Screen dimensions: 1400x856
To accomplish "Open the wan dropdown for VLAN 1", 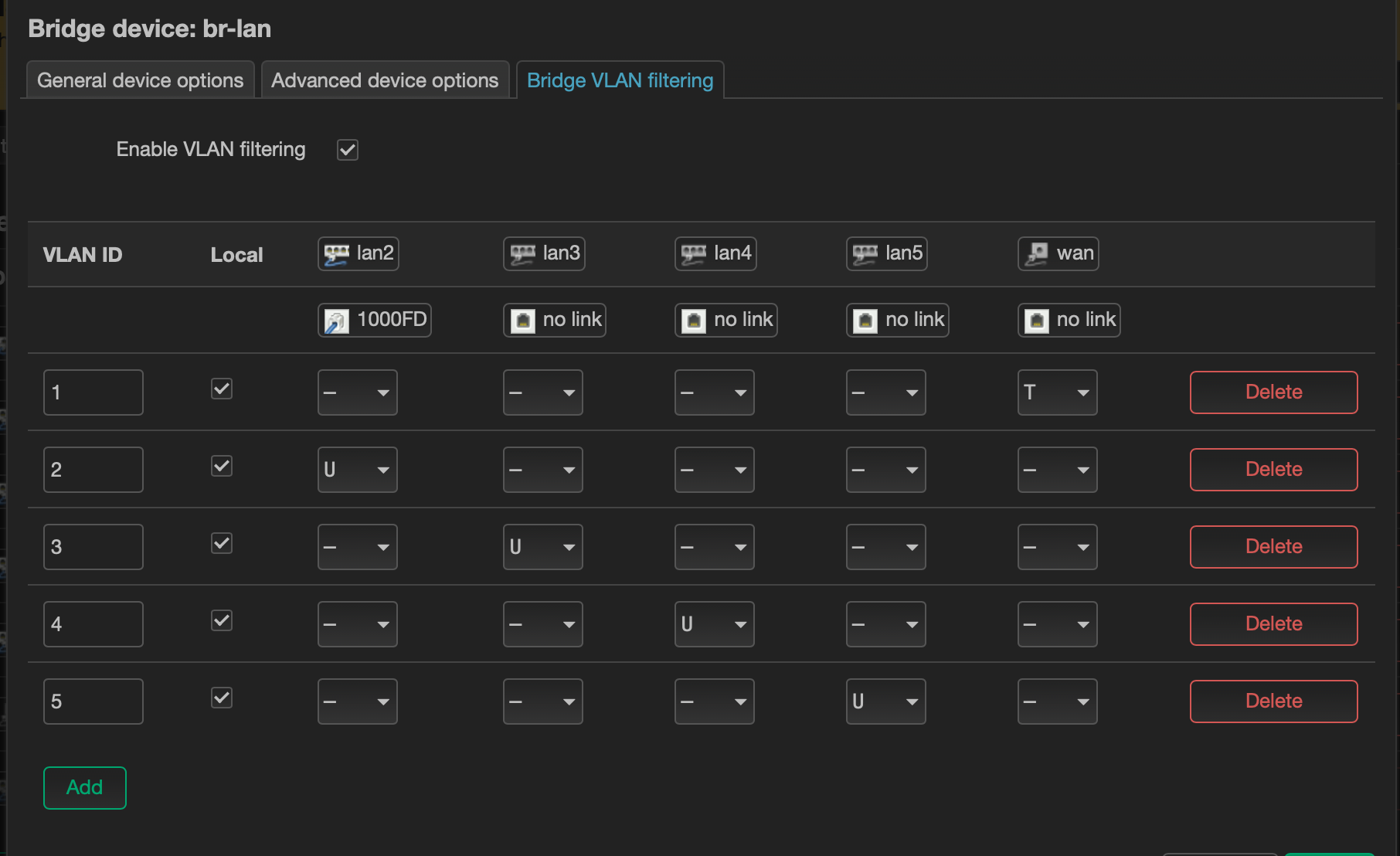I will coord(1057,392).
